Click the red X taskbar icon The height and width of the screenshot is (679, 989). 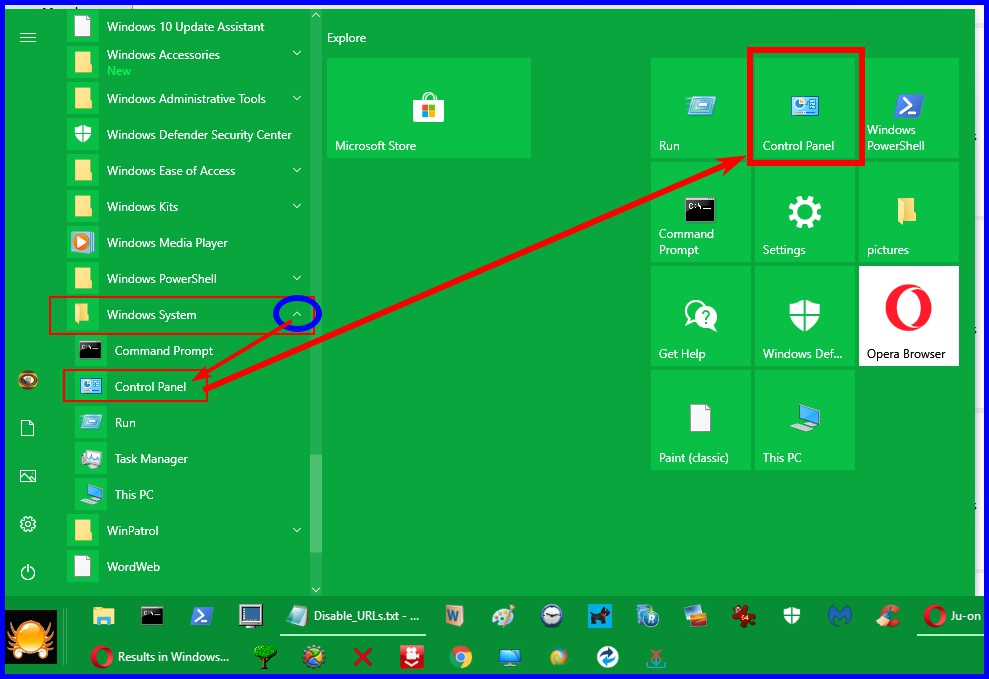coord(363,657)
